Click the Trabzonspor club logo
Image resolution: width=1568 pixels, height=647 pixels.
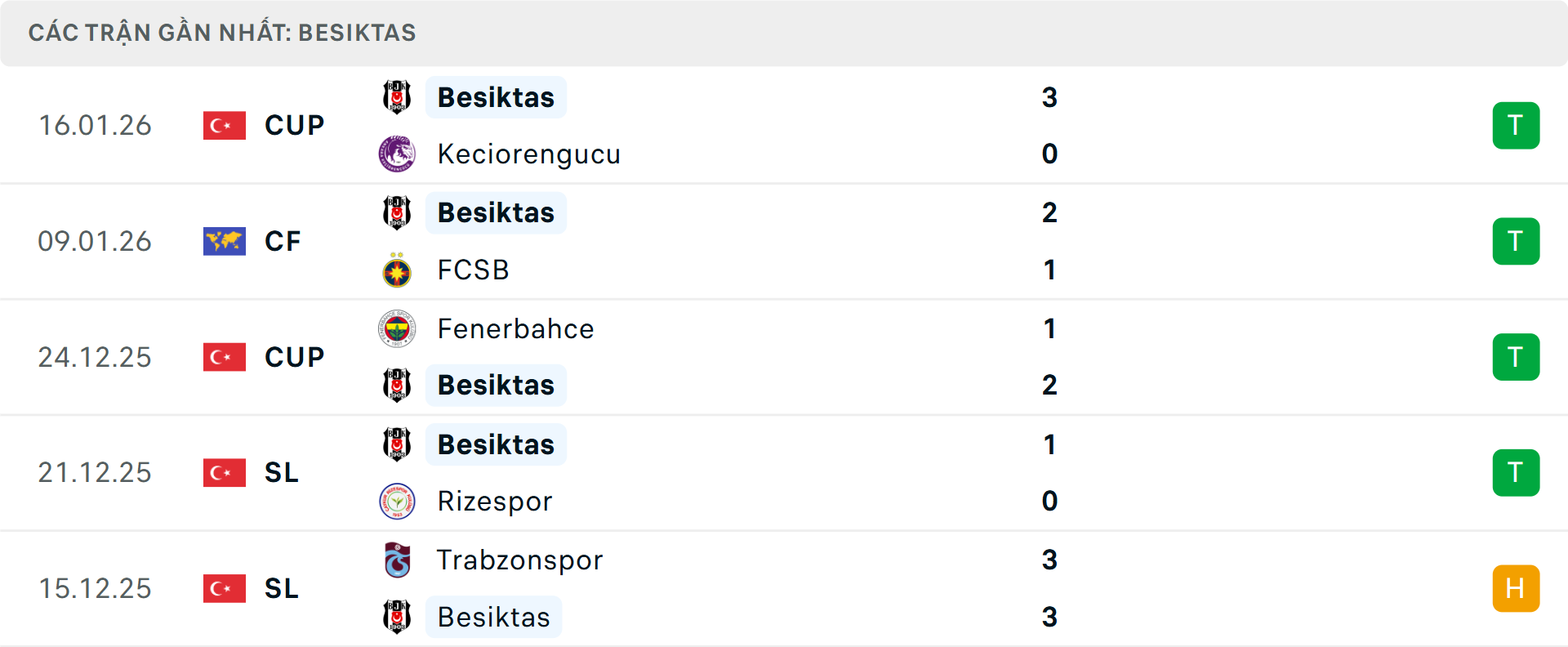(x=396, y=560)
